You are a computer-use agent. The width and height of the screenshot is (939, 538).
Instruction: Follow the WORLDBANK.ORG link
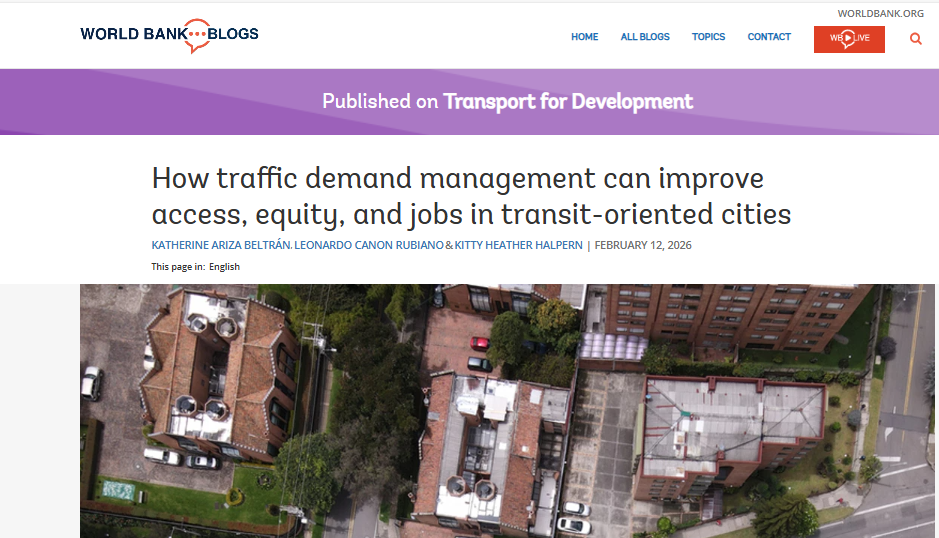tap(880, 13)
